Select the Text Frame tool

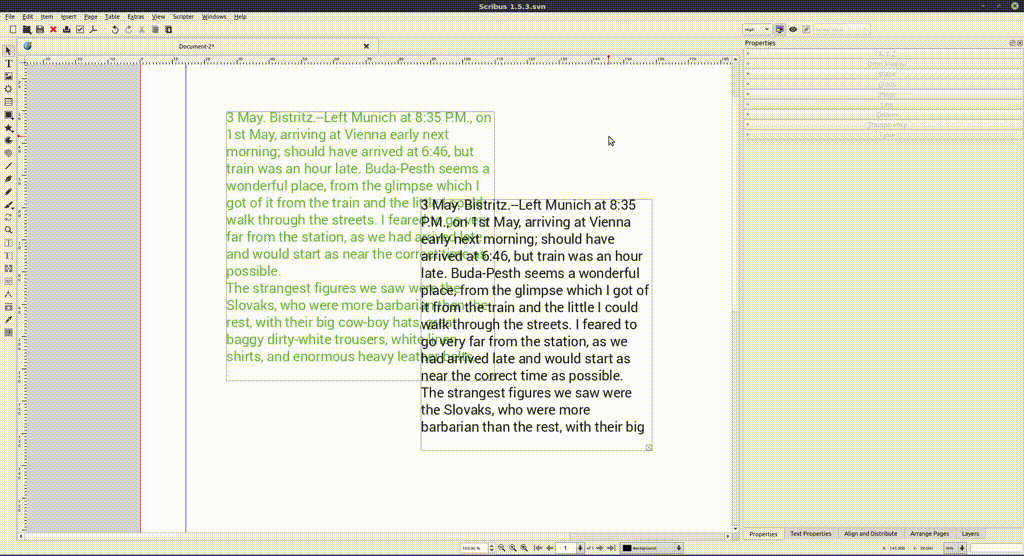(x=9, y=63)
